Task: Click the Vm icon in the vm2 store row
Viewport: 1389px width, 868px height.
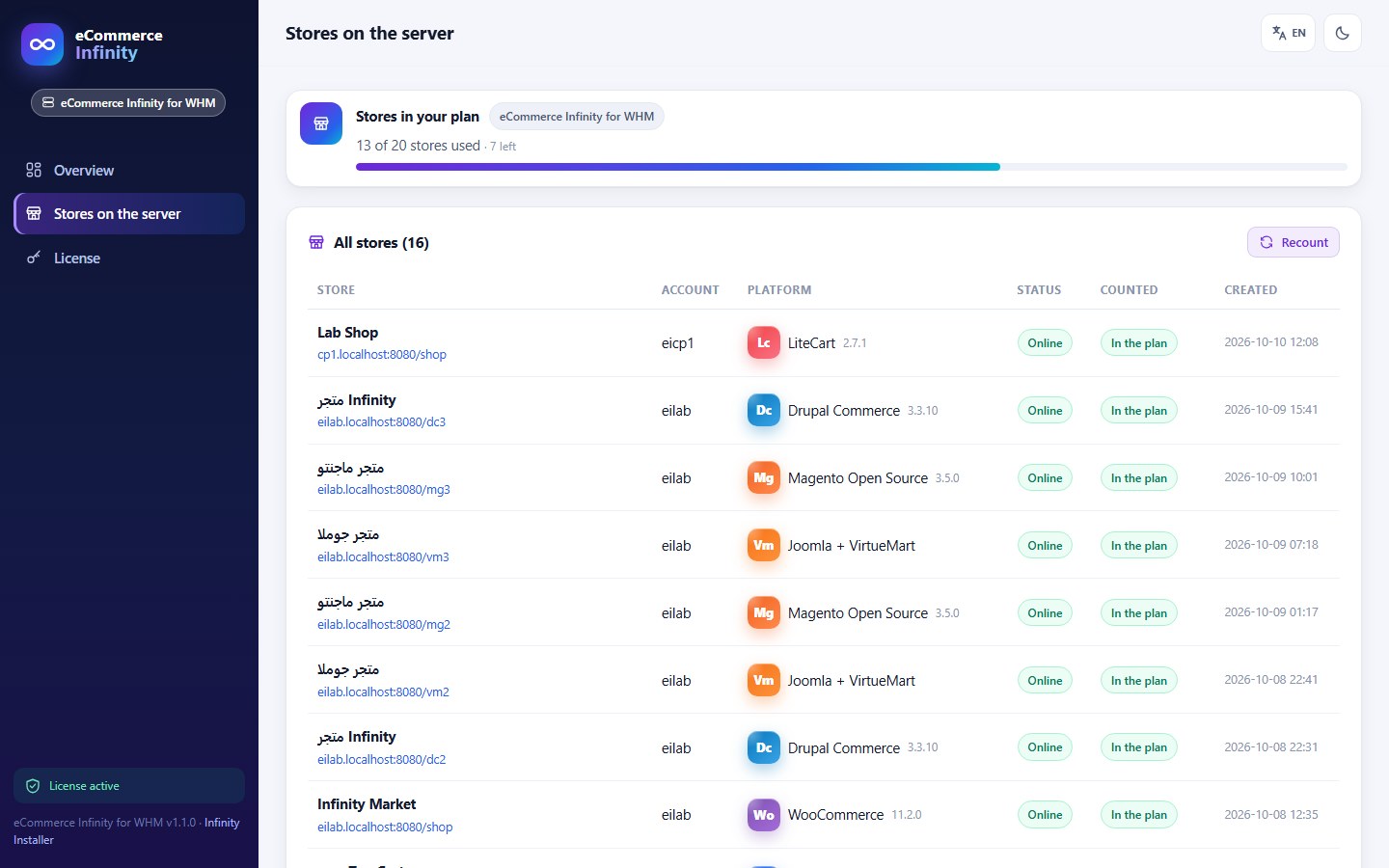Action: coord(763,680)
